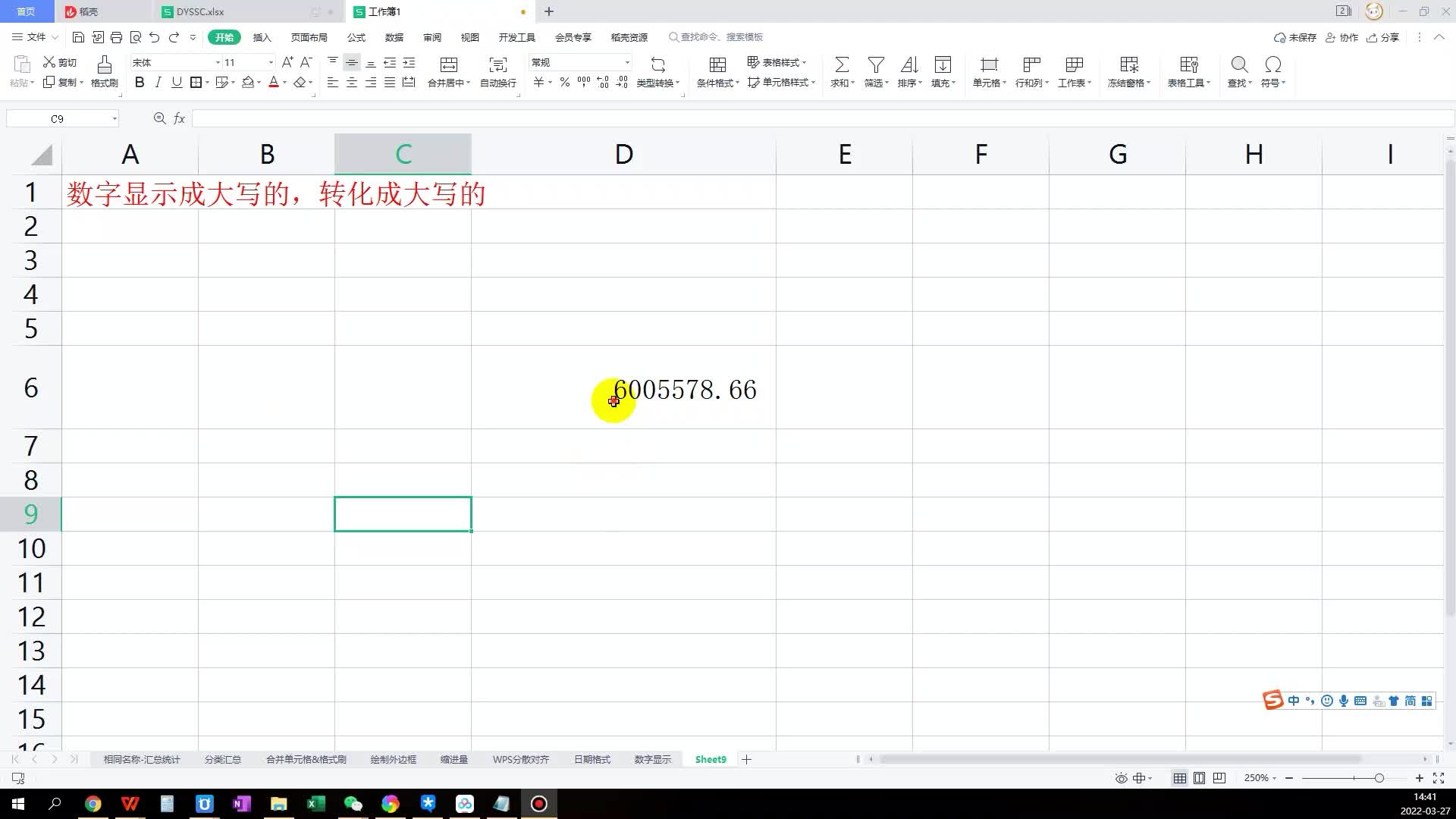Add a new sheet with plus button
Image resolution: width=1456 pixels, height=819 pixels.
(746, 759)
